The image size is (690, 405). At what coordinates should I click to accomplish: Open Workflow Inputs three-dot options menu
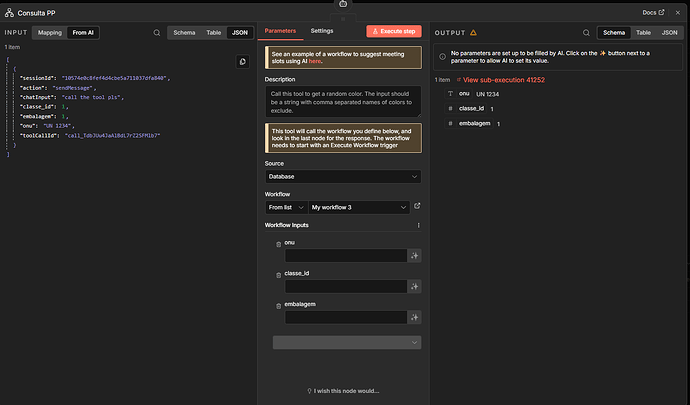click(x=417, y=226)
